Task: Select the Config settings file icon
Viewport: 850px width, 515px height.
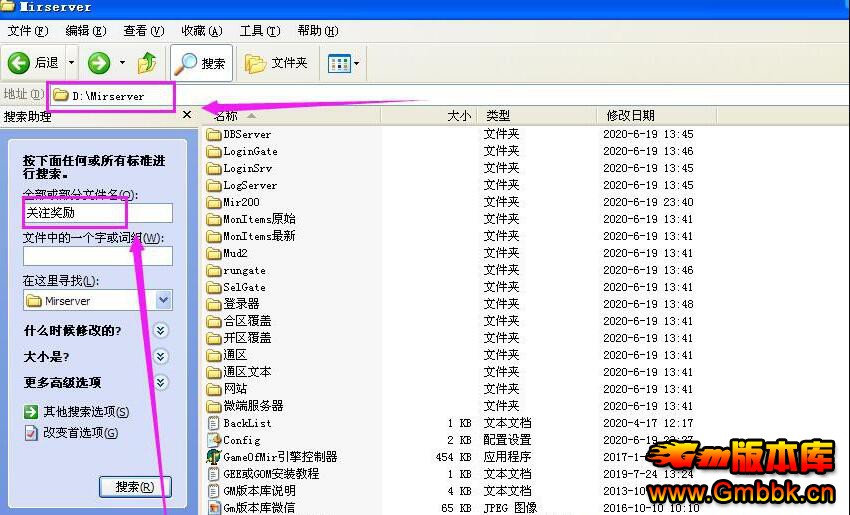Action: pos(214,440)
